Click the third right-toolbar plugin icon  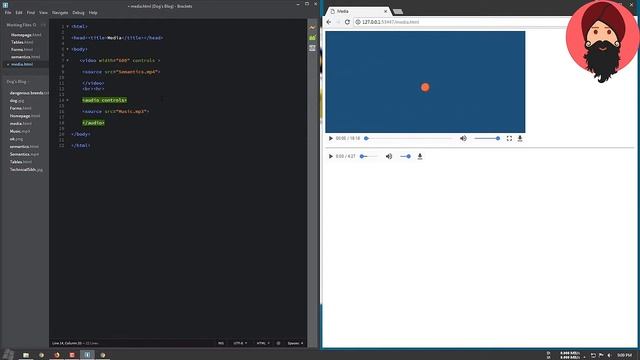pos(312,48)
